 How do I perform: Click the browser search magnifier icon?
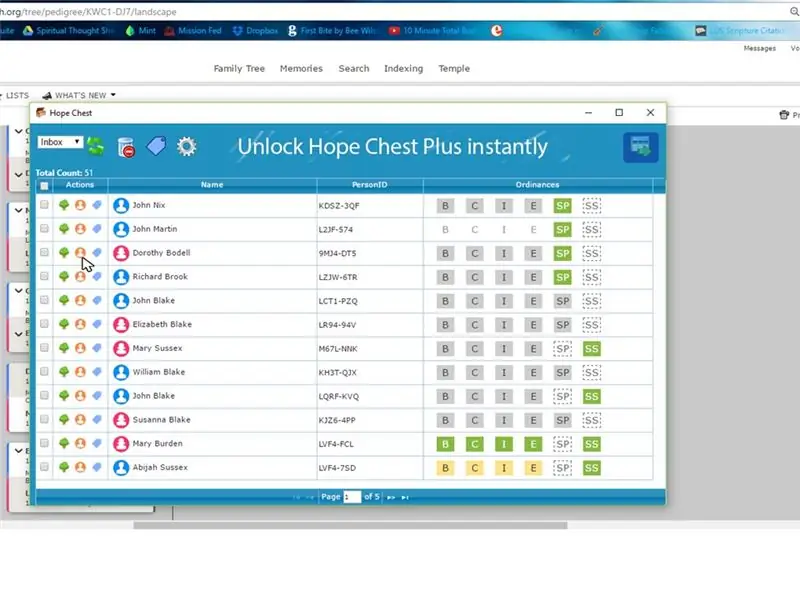pyautogui.click(x=794, y=11)
